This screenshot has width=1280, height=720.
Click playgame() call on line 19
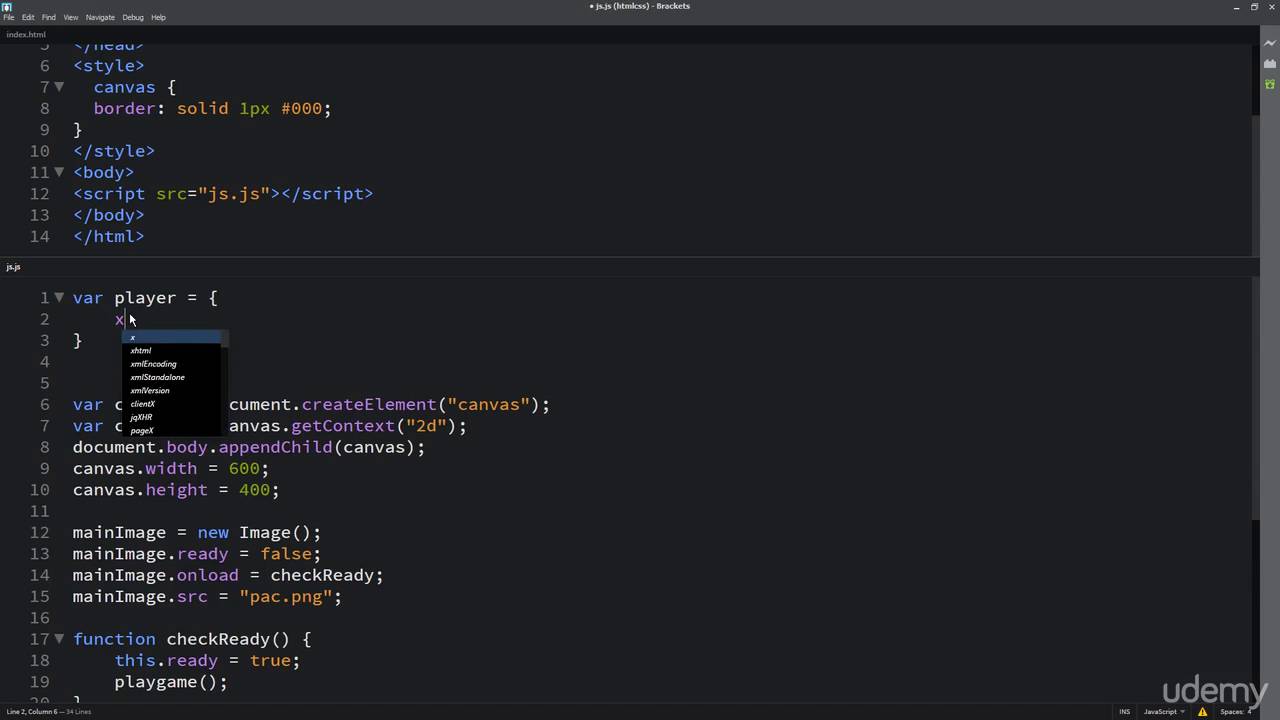[171, 682]
